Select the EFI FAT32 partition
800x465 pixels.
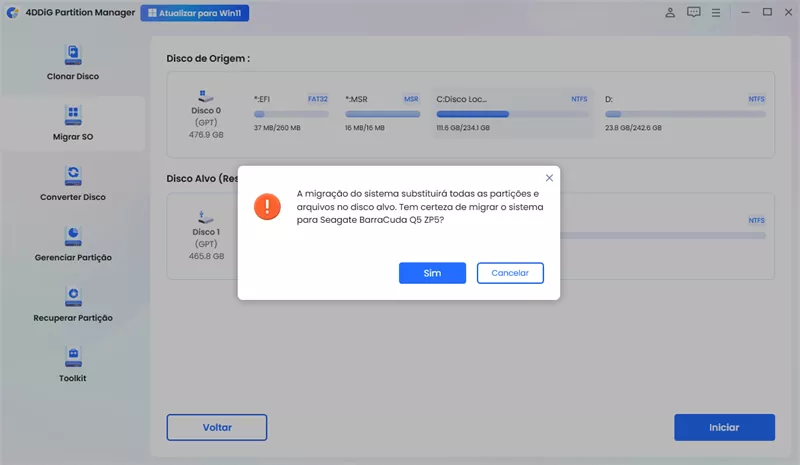(x=292, y=114)
